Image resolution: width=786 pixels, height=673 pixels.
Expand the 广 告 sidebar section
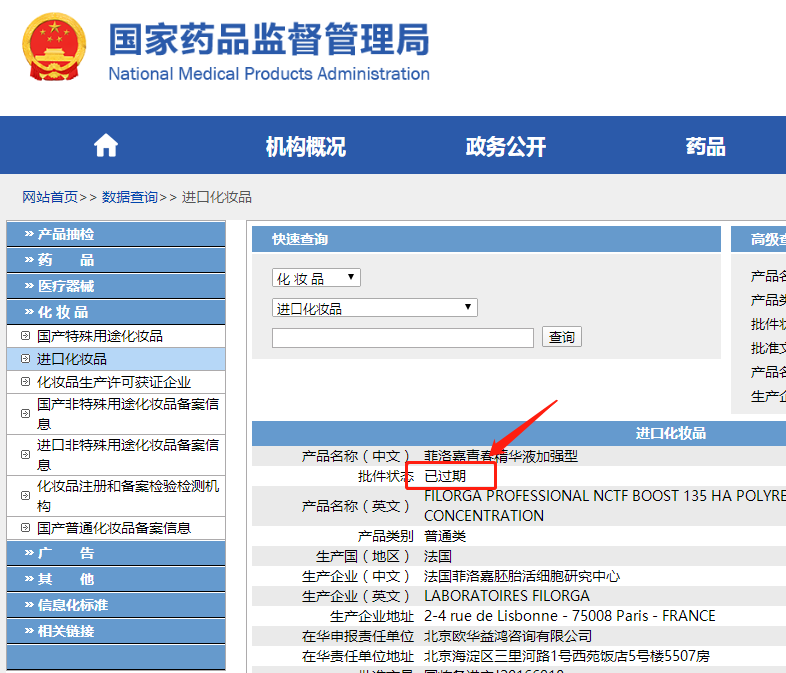[116, 553]
